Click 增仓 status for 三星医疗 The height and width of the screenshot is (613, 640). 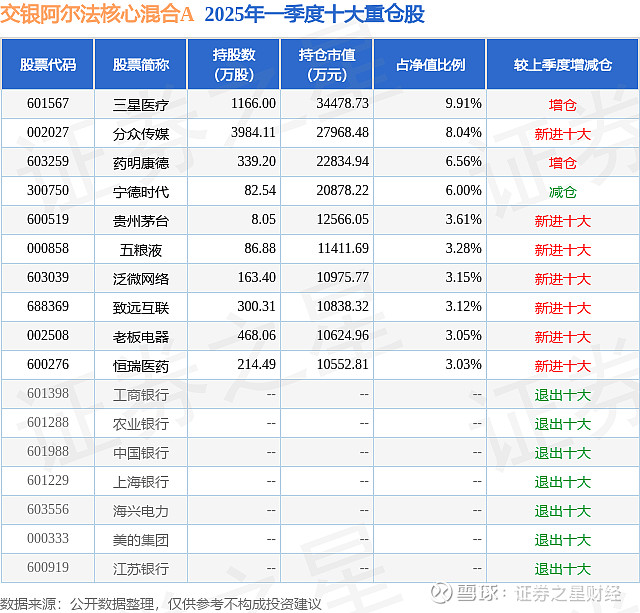click(x=563, y=105)
